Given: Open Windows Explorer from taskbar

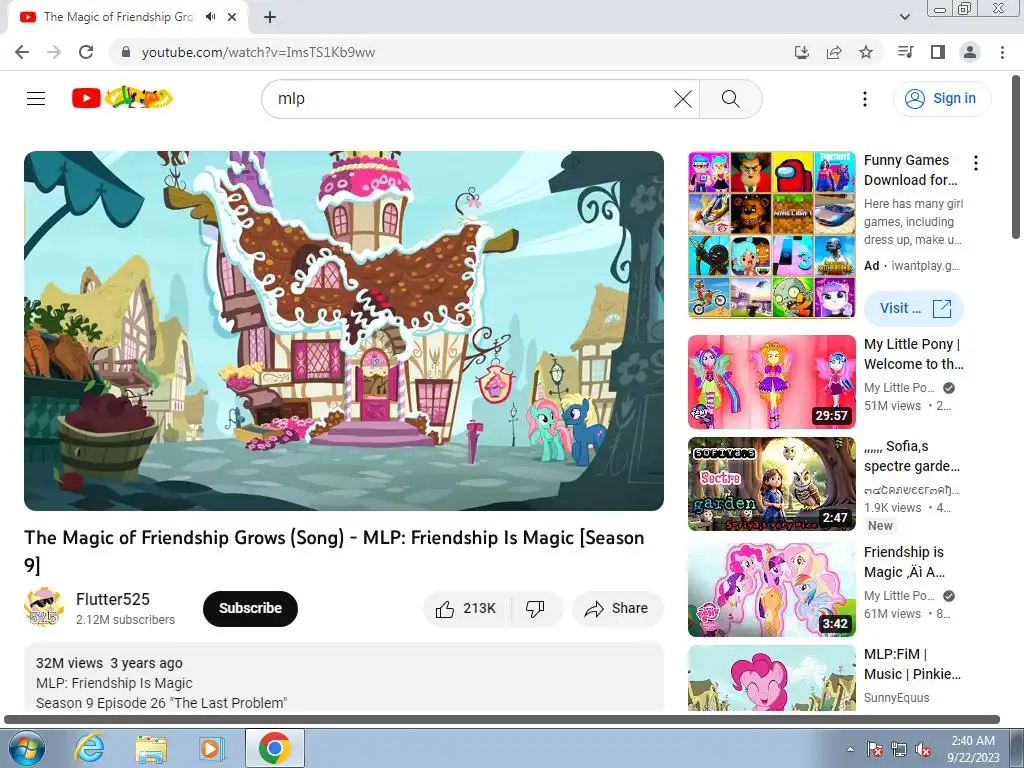Looking at the screenshot, I should [x=151, y=748].
